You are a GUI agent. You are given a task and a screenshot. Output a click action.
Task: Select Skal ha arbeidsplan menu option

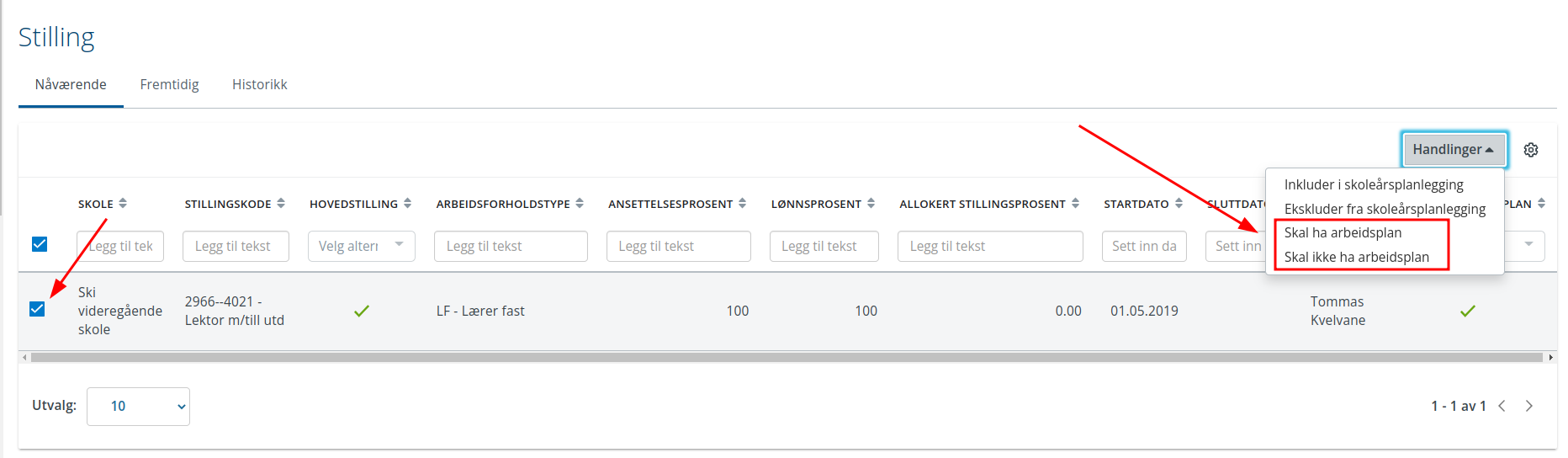(x=1343, y=233)
